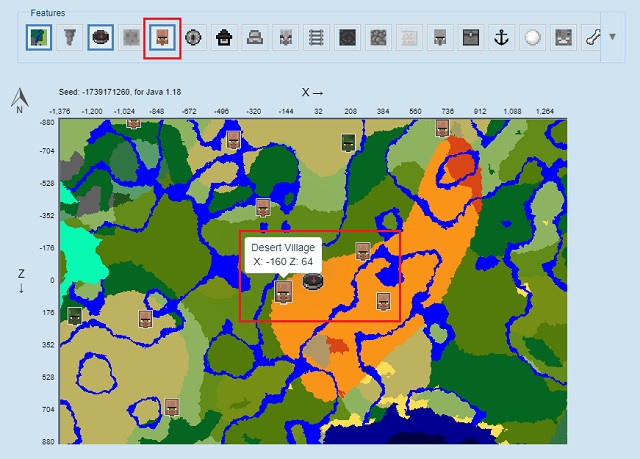Toggle the blue-outlined dark disc feature icon
Viewport: 640px width, 459px height.
[100, 37]
